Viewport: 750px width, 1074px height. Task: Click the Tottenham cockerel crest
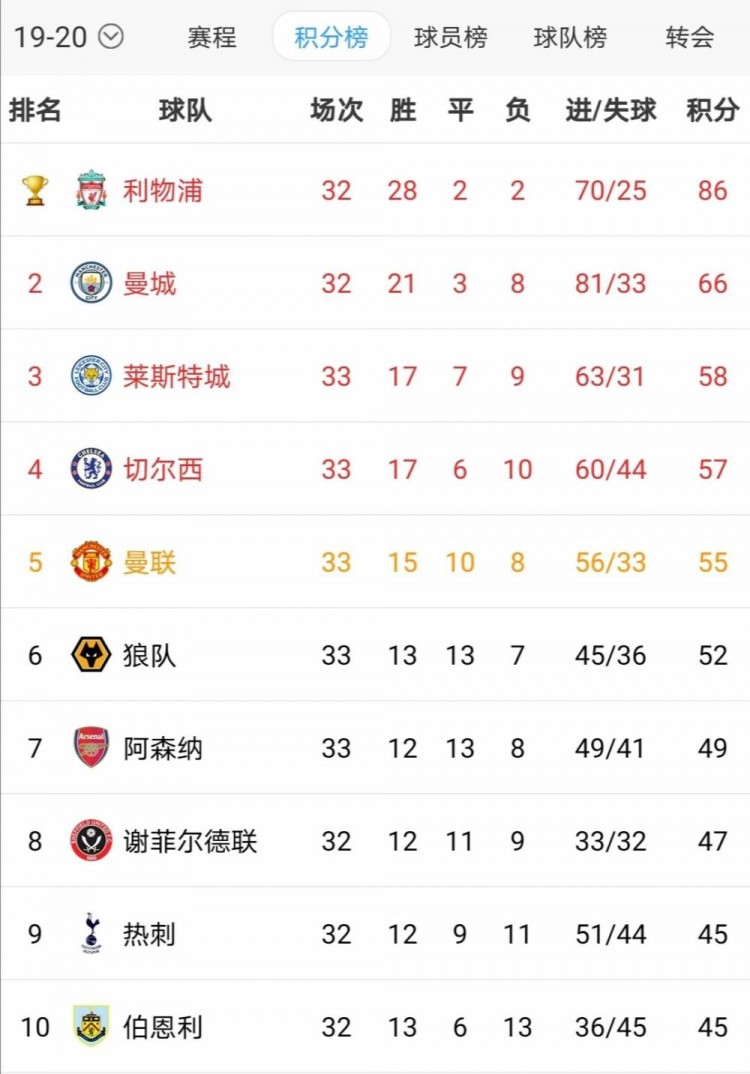click(x=91, y=933)
